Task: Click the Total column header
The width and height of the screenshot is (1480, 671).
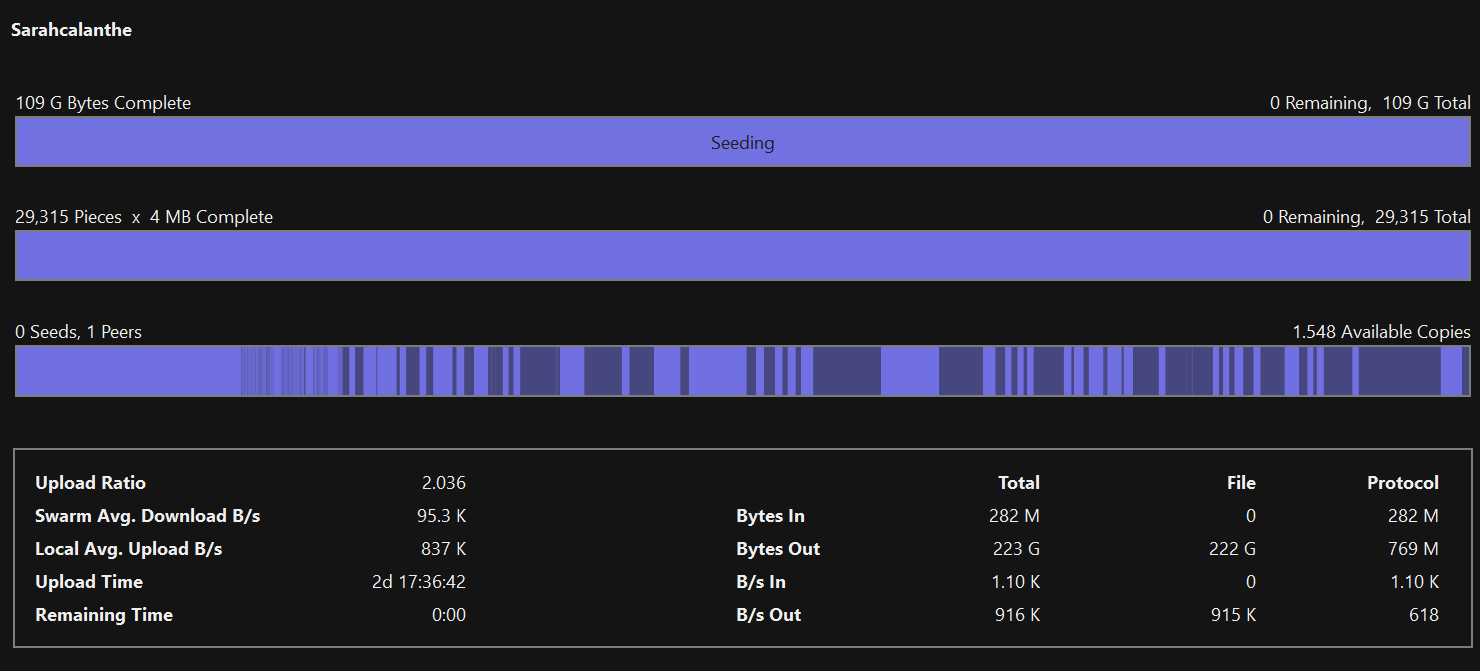Action: [x=1019, y=483]
